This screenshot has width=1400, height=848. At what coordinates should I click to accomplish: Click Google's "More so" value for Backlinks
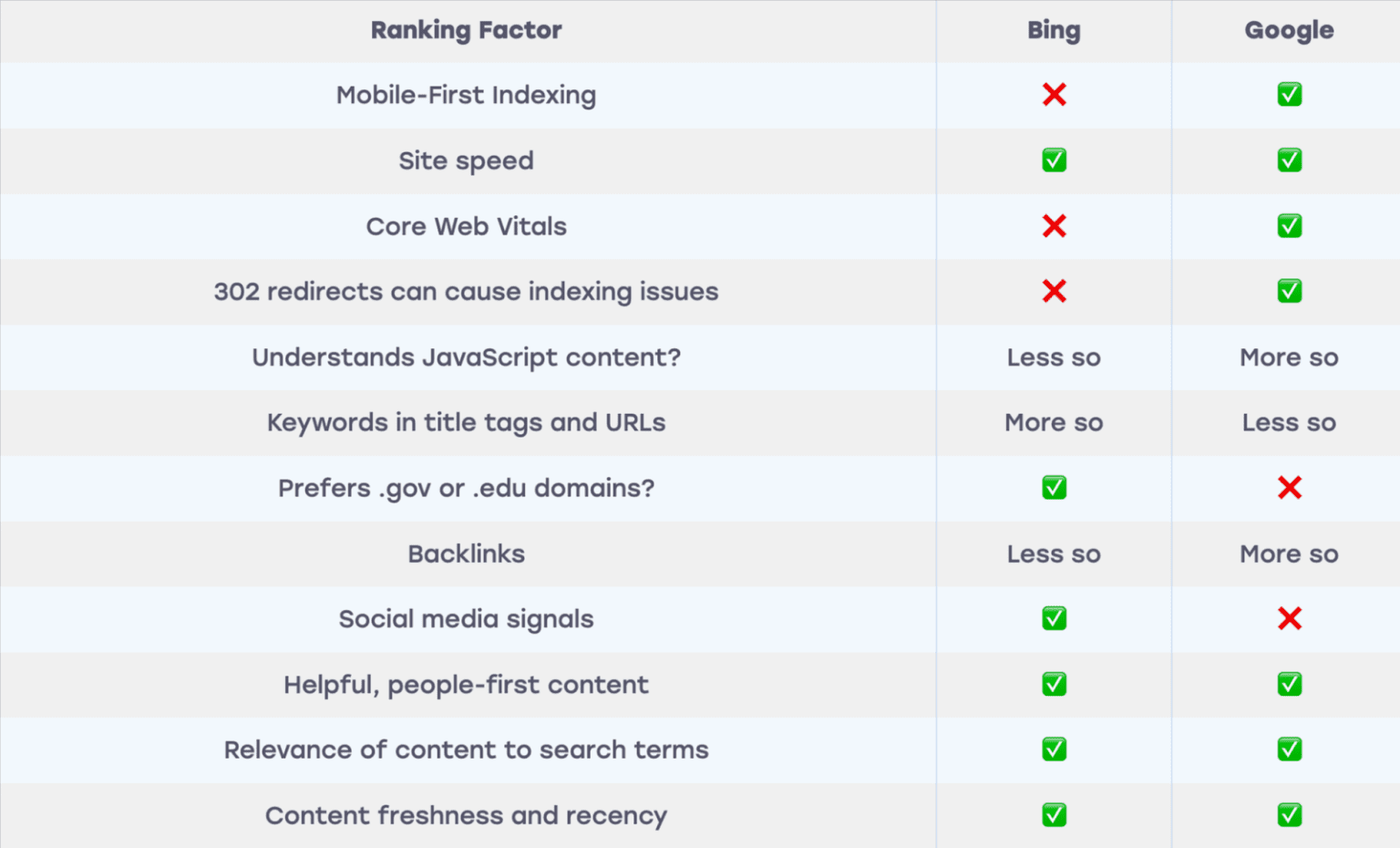(1289, 554)
